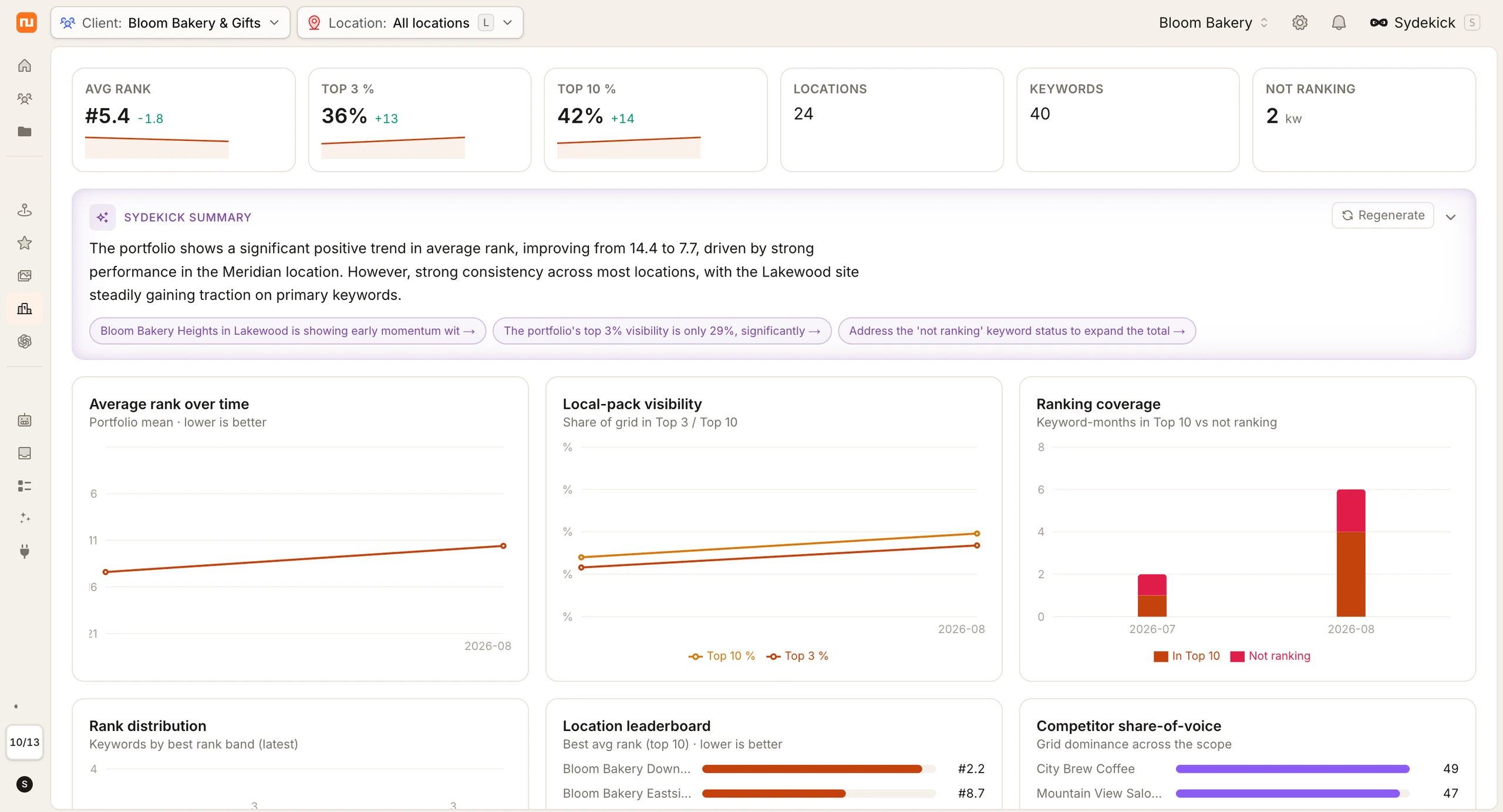Viewport: 1503px width, 812px height.
Task: Open the Client dropdown for Bloom Bakery & Gifts
Action: coord(170,22)
